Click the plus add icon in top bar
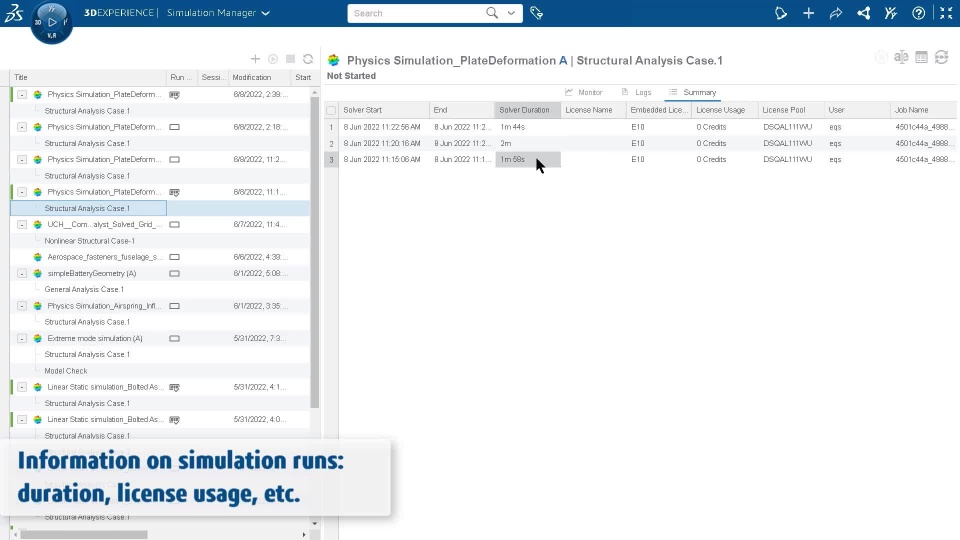 pyautogui.click(x=808, y=13)
